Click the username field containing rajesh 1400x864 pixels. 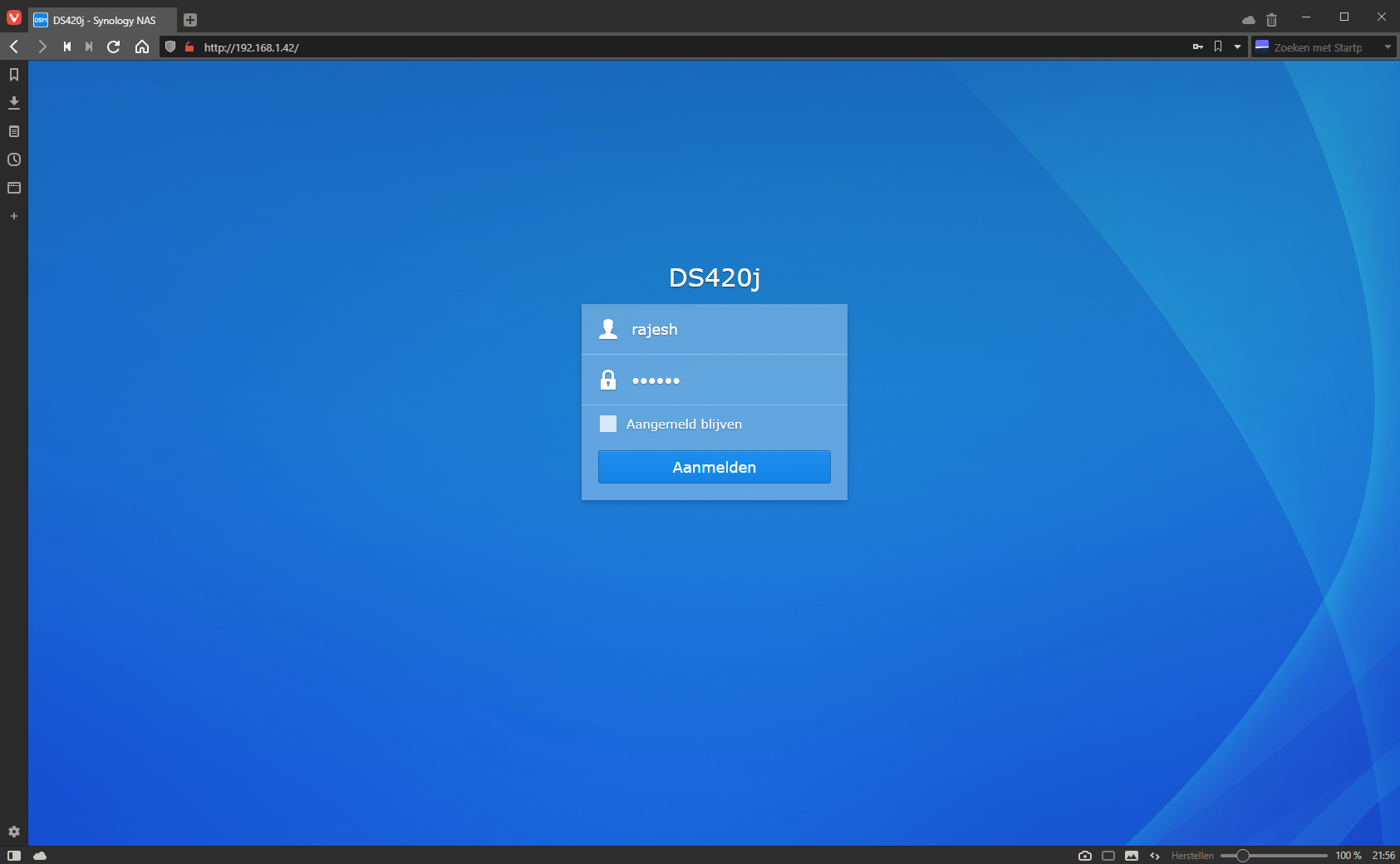715,329
